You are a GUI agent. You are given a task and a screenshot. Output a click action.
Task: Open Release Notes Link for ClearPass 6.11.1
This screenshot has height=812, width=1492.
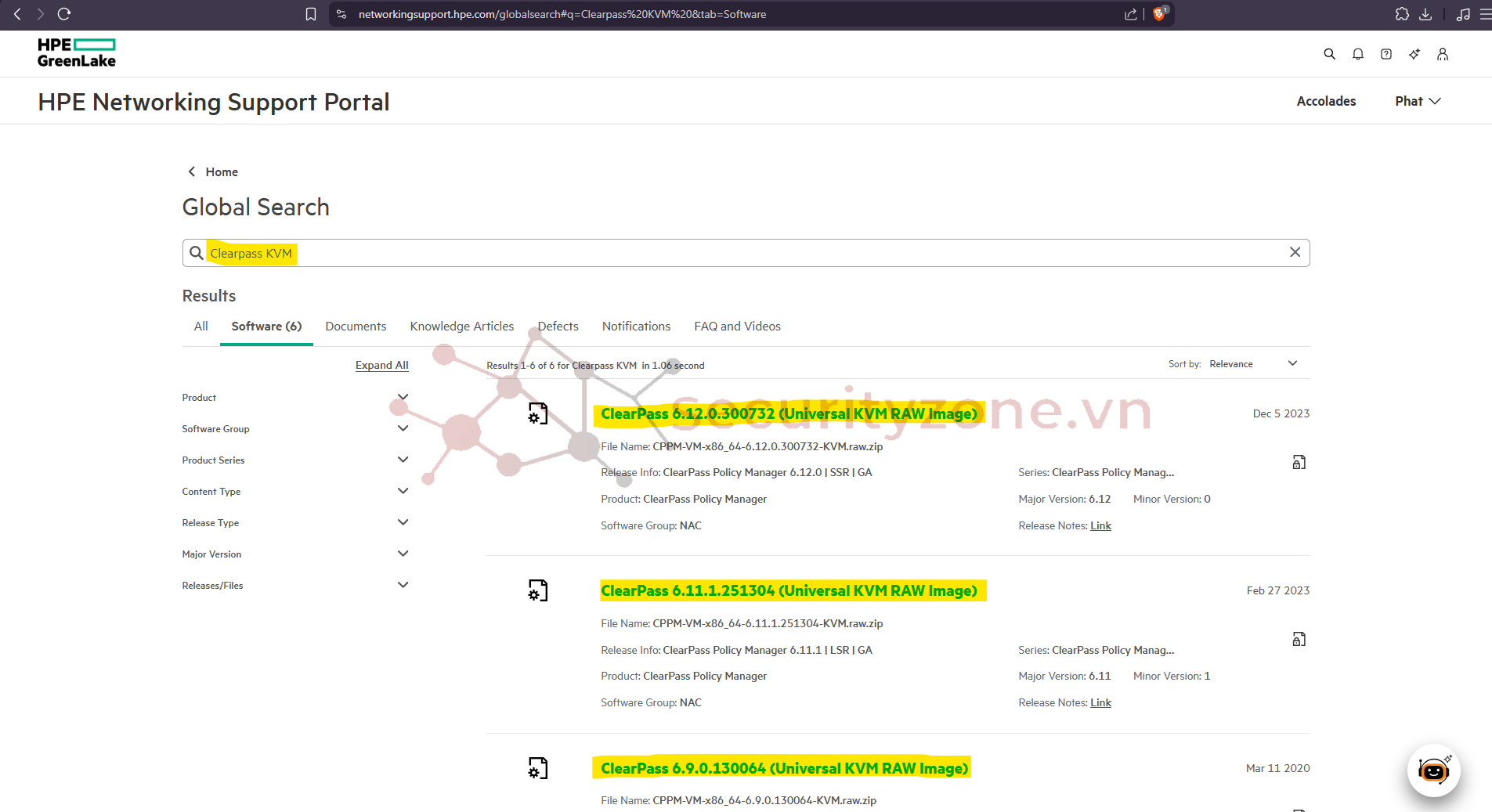[x=1100, y=702]
